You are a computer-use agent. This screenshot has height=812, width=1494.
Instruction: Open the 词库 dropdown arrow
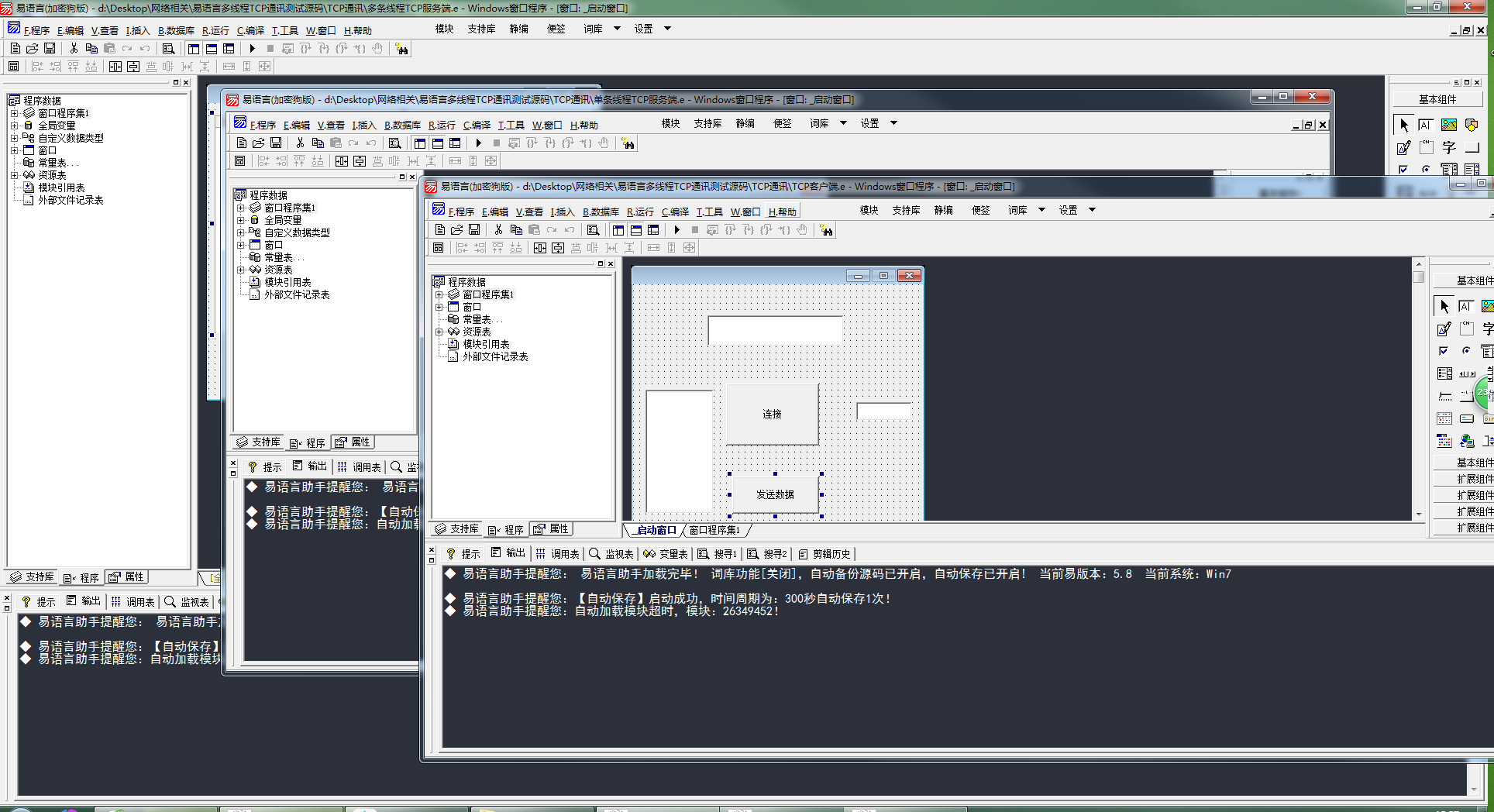pyautogui.click(x=1041, y=209)
